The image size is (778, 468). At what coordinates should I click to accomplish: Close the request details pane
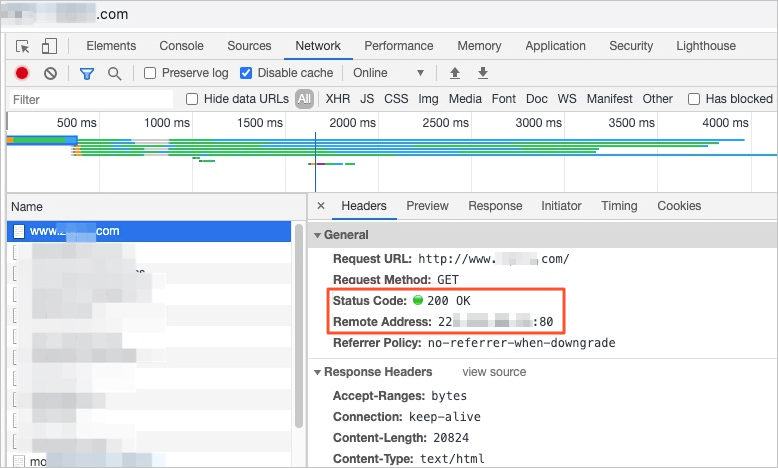tap(321, 205)
